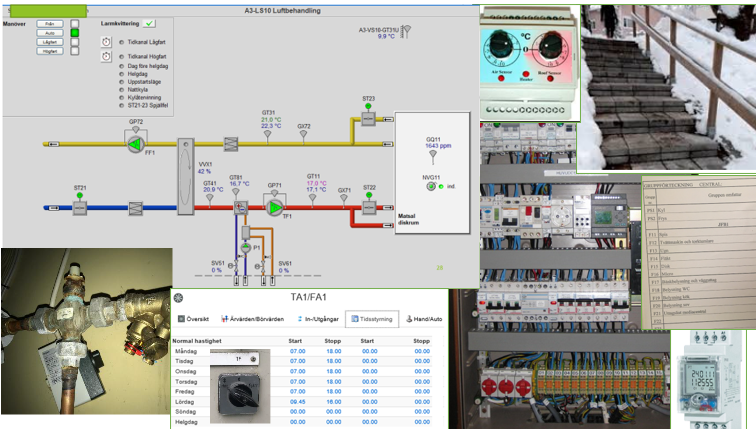Open the brass valve pipe photo
This screenshot has width=756, height=429.
(87, 331)
